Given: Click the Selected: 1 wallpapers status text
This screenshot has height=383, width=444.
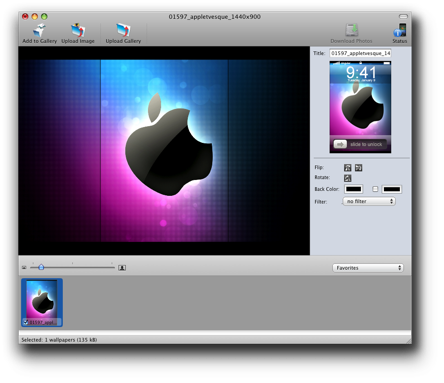Looking at the screenshot, I should tap(59, 340).
